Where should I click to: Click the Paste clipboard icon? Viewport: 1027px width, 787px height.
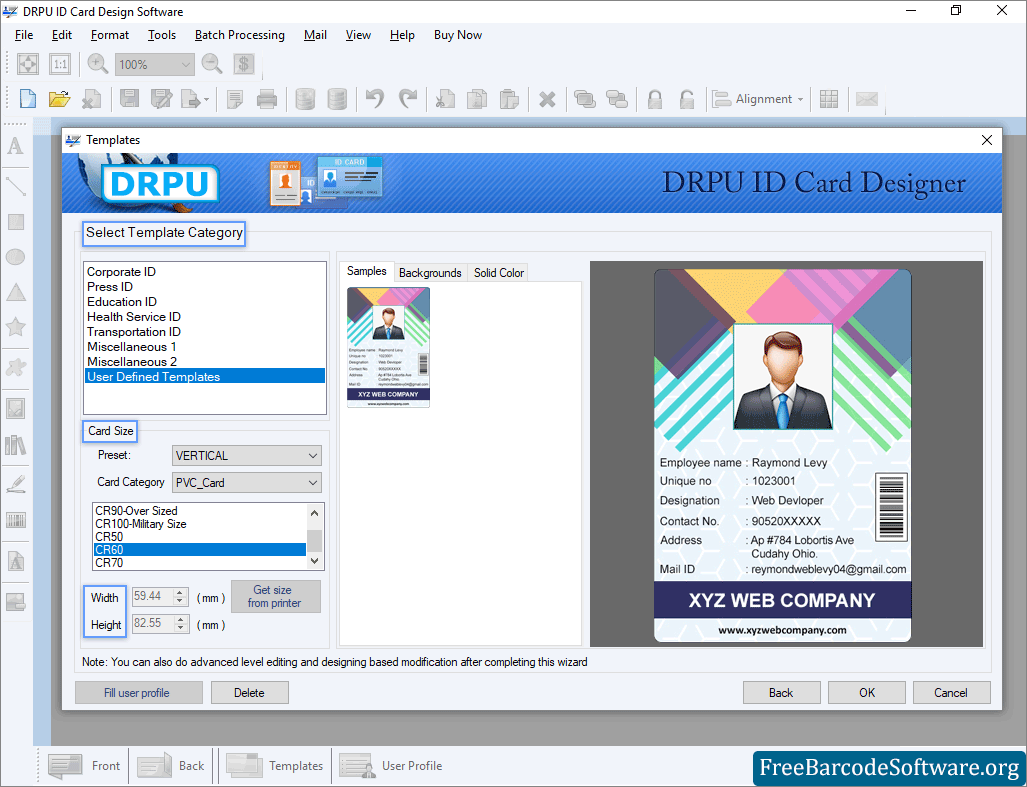coord(509,99)
